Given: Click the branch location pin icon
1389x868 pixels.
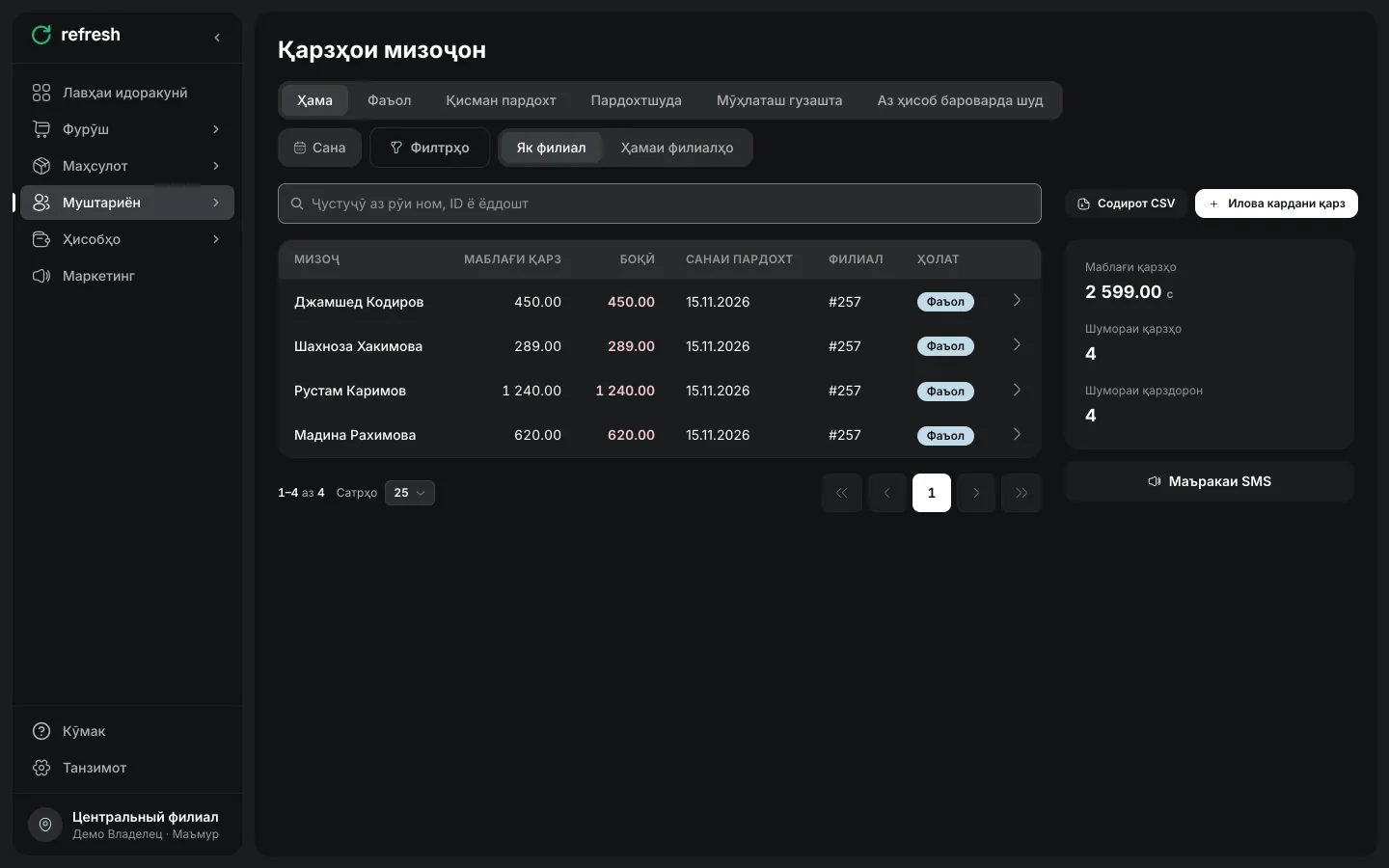Looking at the screenshot, I should pos(45,825).
